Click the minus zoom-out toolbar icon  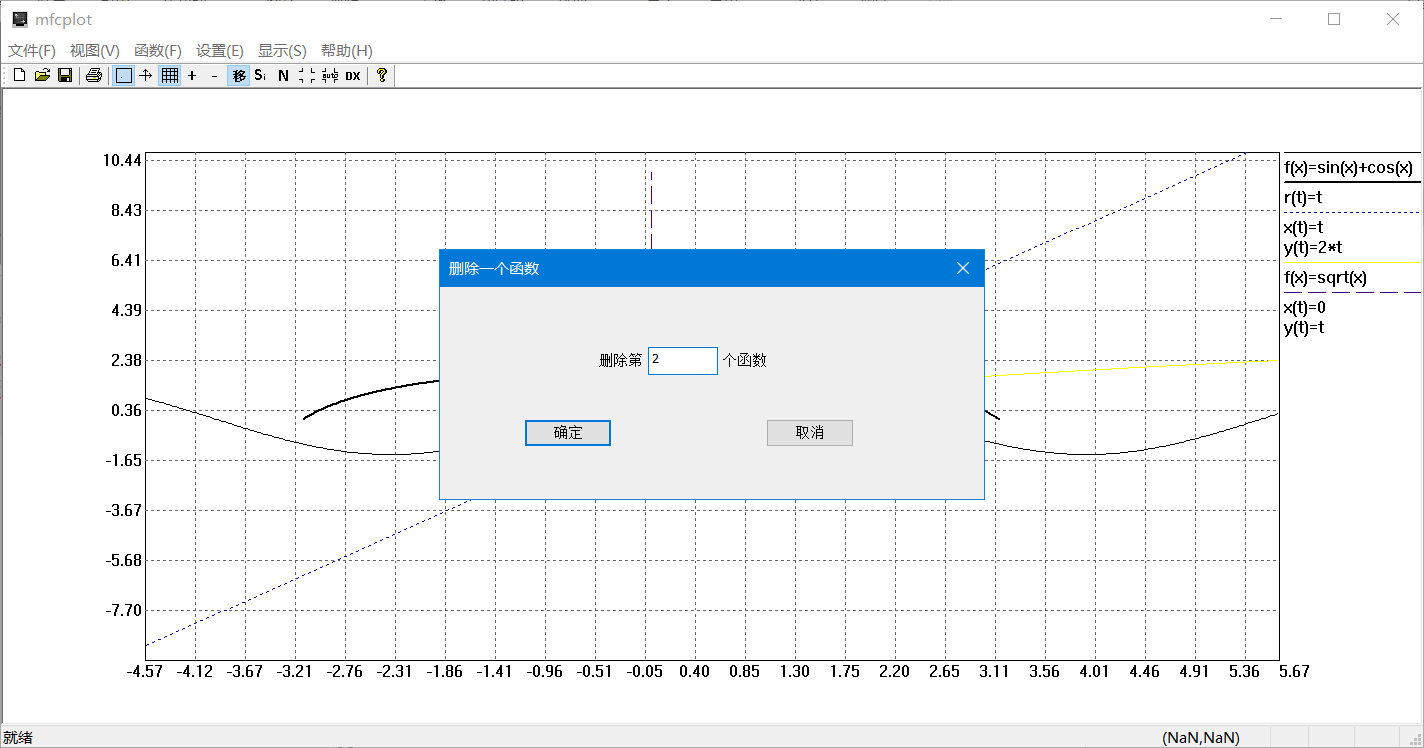click(215, 75)
